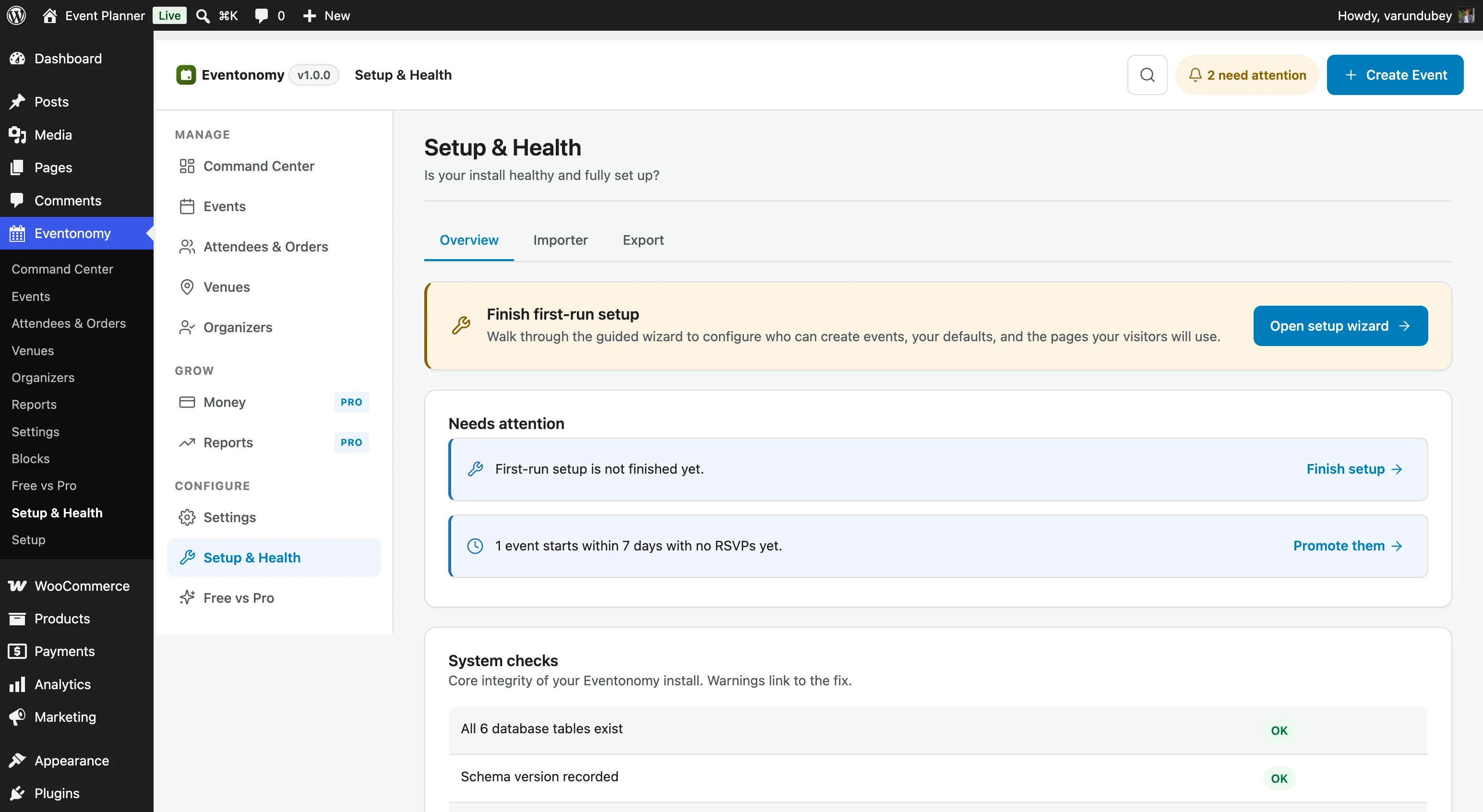Open Blocks in Eventonomy submenu
Screen dimensions: 1483x812
31,459
